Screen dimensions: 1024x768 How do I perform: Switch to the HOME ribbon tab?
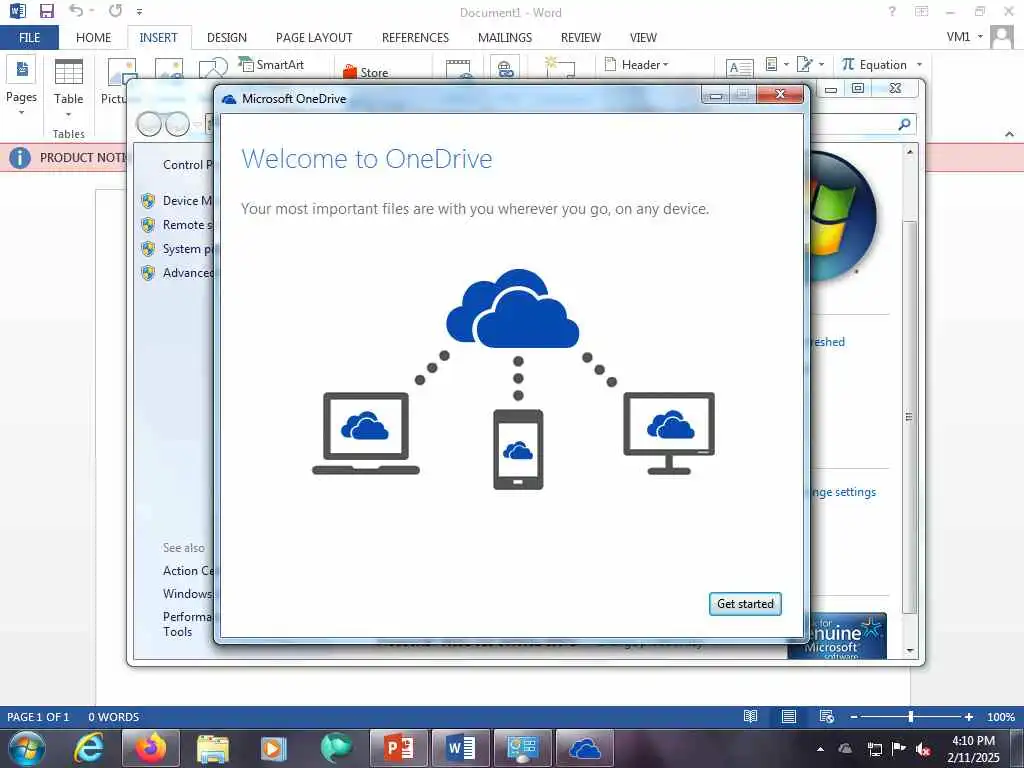click(x=93, y=37)
